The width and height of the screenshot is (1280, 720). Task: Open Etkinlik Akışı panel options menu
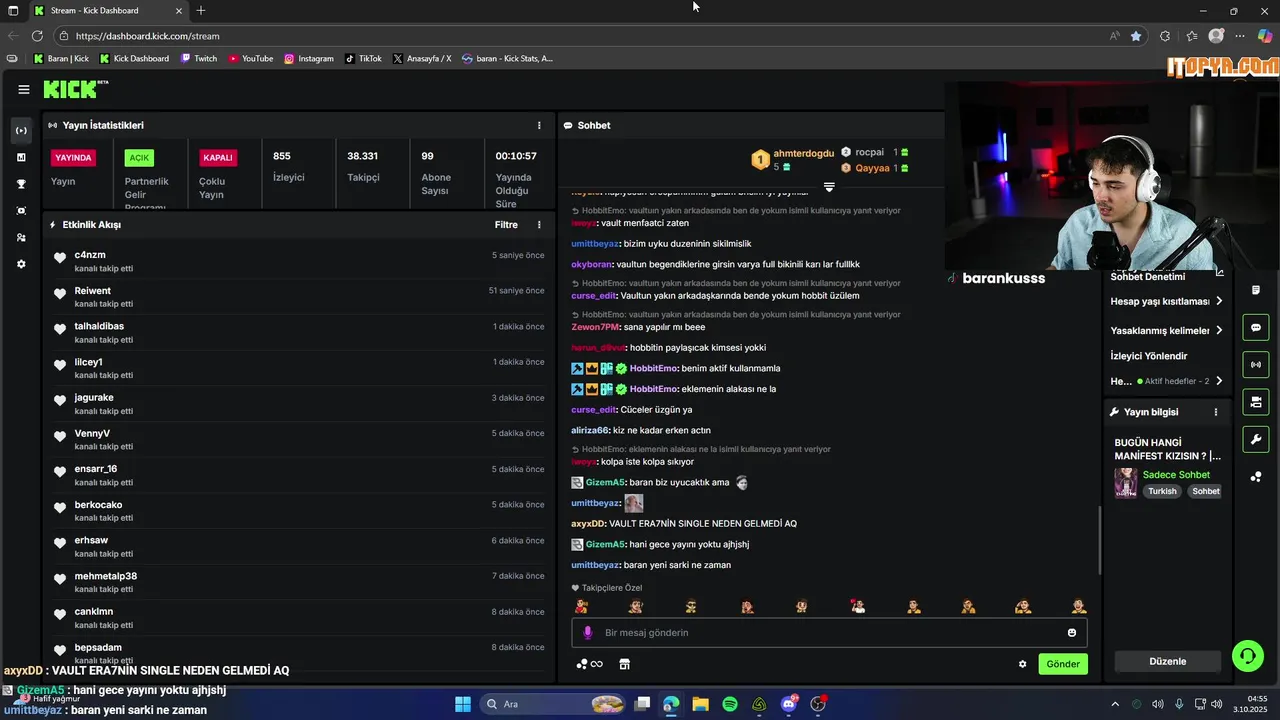pyautogui.click(x=539, y=225)
